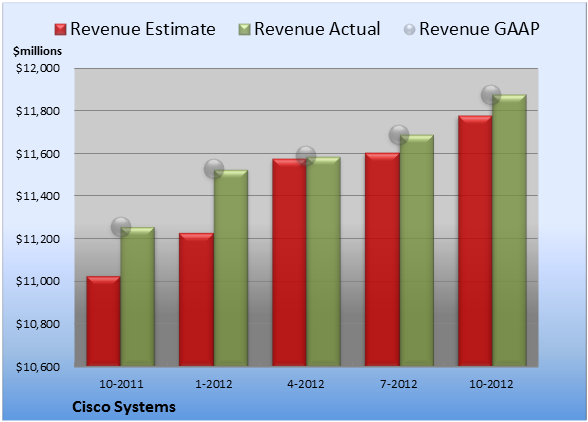Screen dimensions: 588x422
Task: Select the Revenue Actual legend label
Action: click(317, 29)
